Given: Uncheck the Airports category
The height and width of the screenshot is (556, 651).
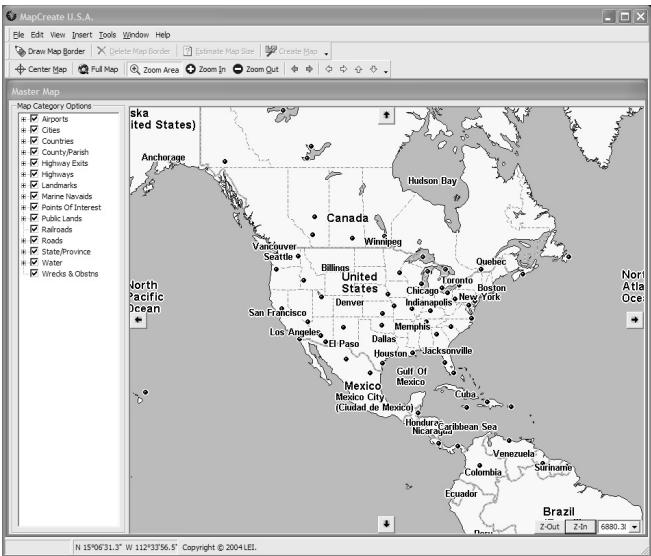Looking at the screenshot, I should click(34, 119).
